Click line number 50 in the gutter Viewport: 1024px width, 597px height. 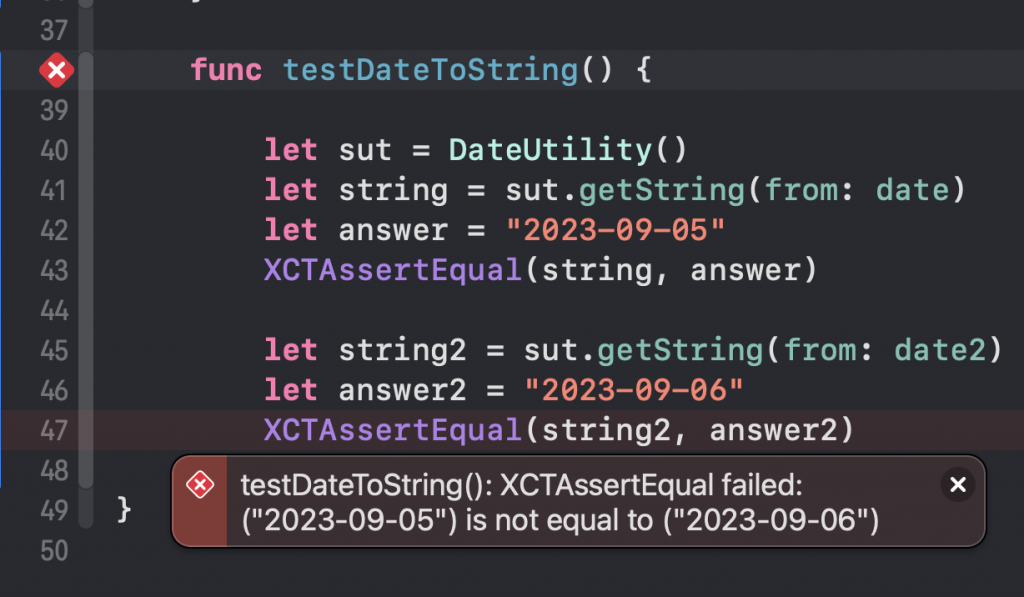click(x=54, y=551)
